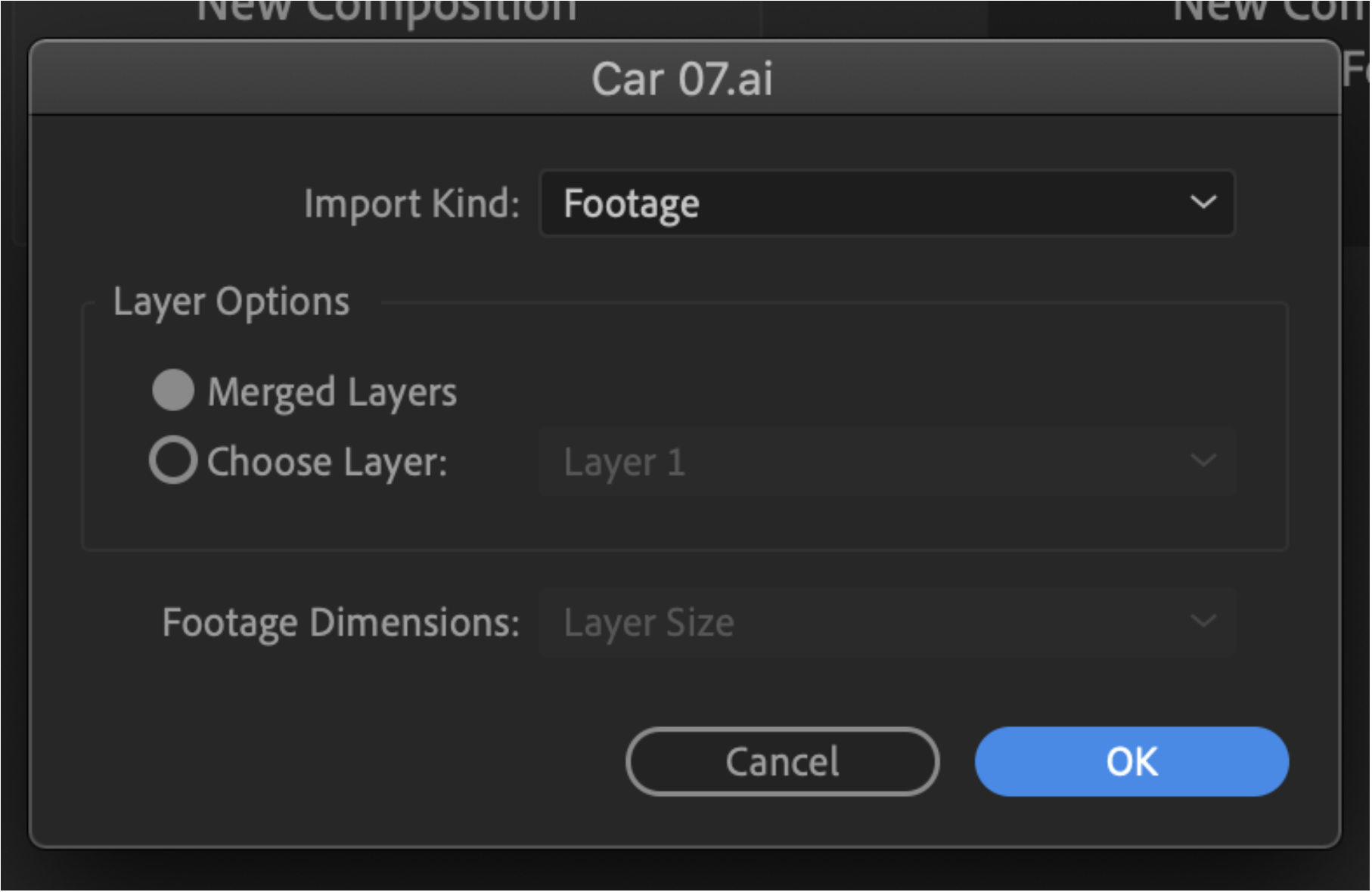Click the Layer Options group heading
The height and width of the screenshot is (892, 1372).
231,302
